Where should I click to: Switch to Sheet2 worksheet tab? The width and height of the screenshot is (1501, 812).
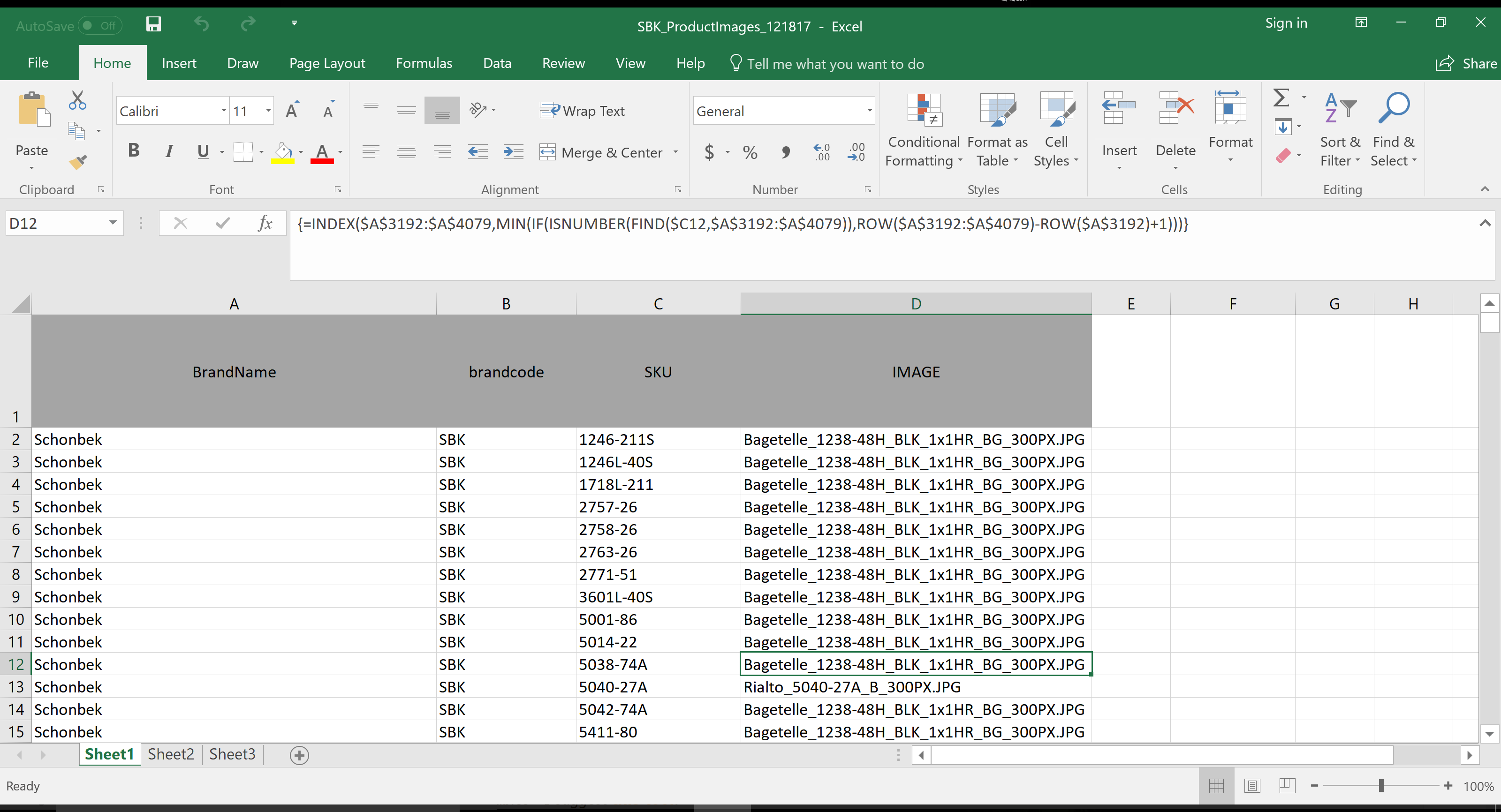click(x=171, y=754)
